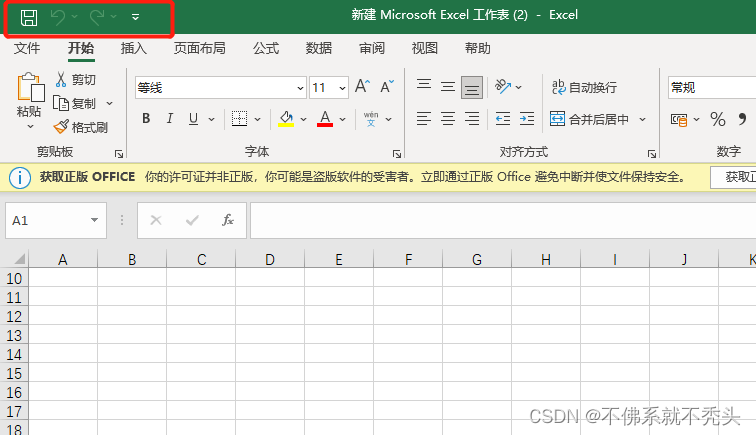
Task: Click the Redo arrow icon
Action: click(x=97, y=17)
